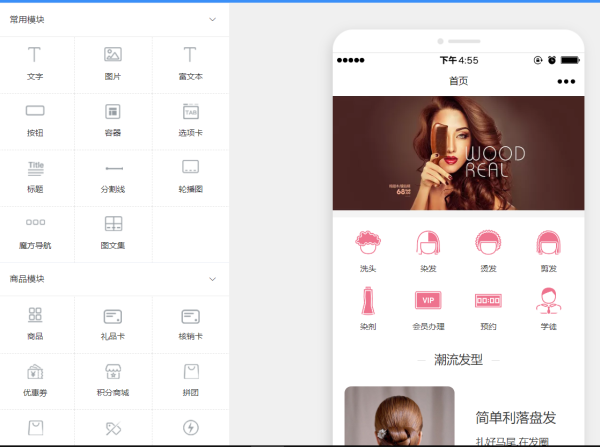Select the 魔方导航 cube navigation module

35,222
